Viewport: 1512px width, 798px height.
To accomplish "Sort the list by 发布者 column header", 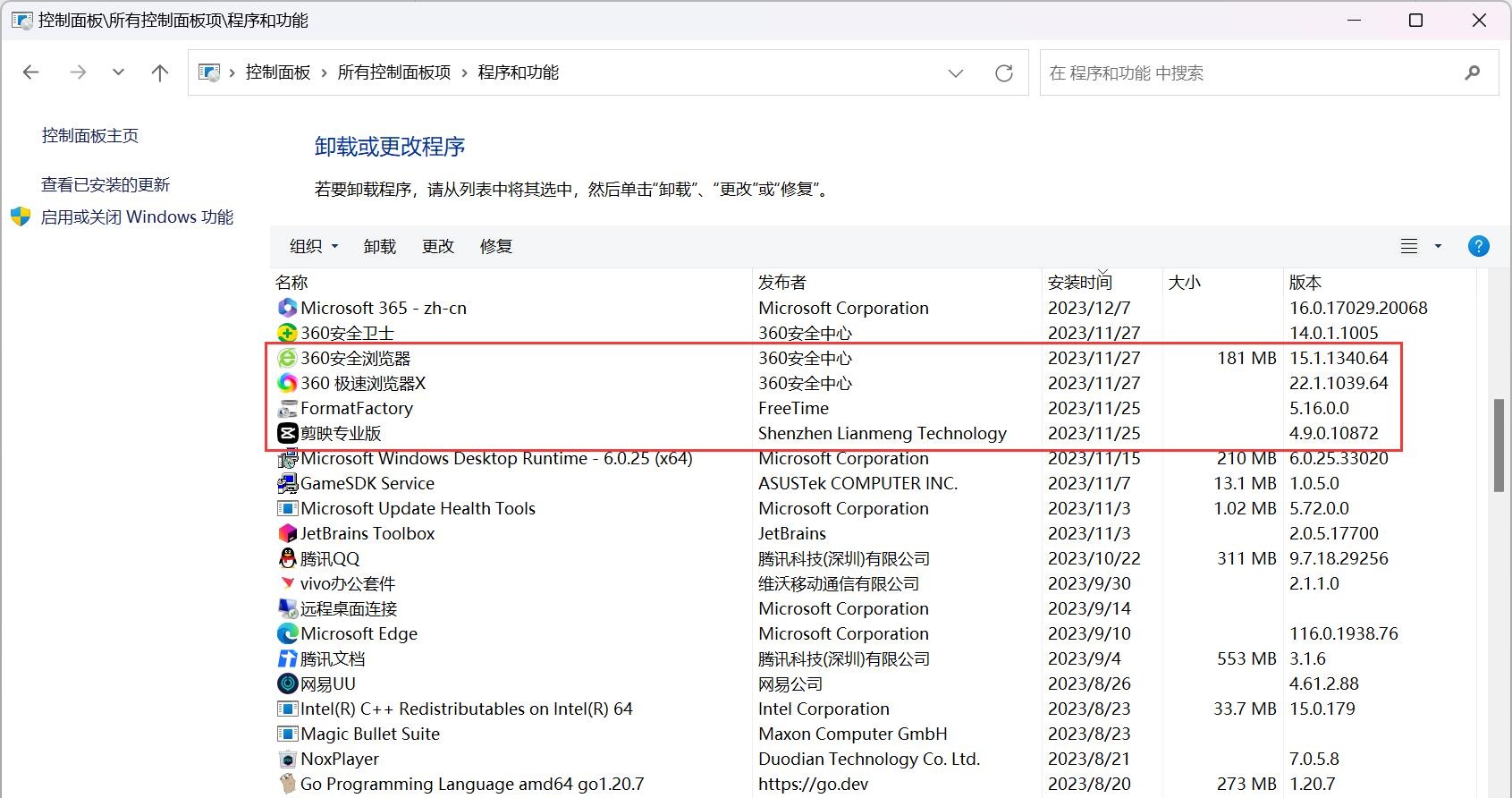I will pyautogui.click(x=898, y=282).
